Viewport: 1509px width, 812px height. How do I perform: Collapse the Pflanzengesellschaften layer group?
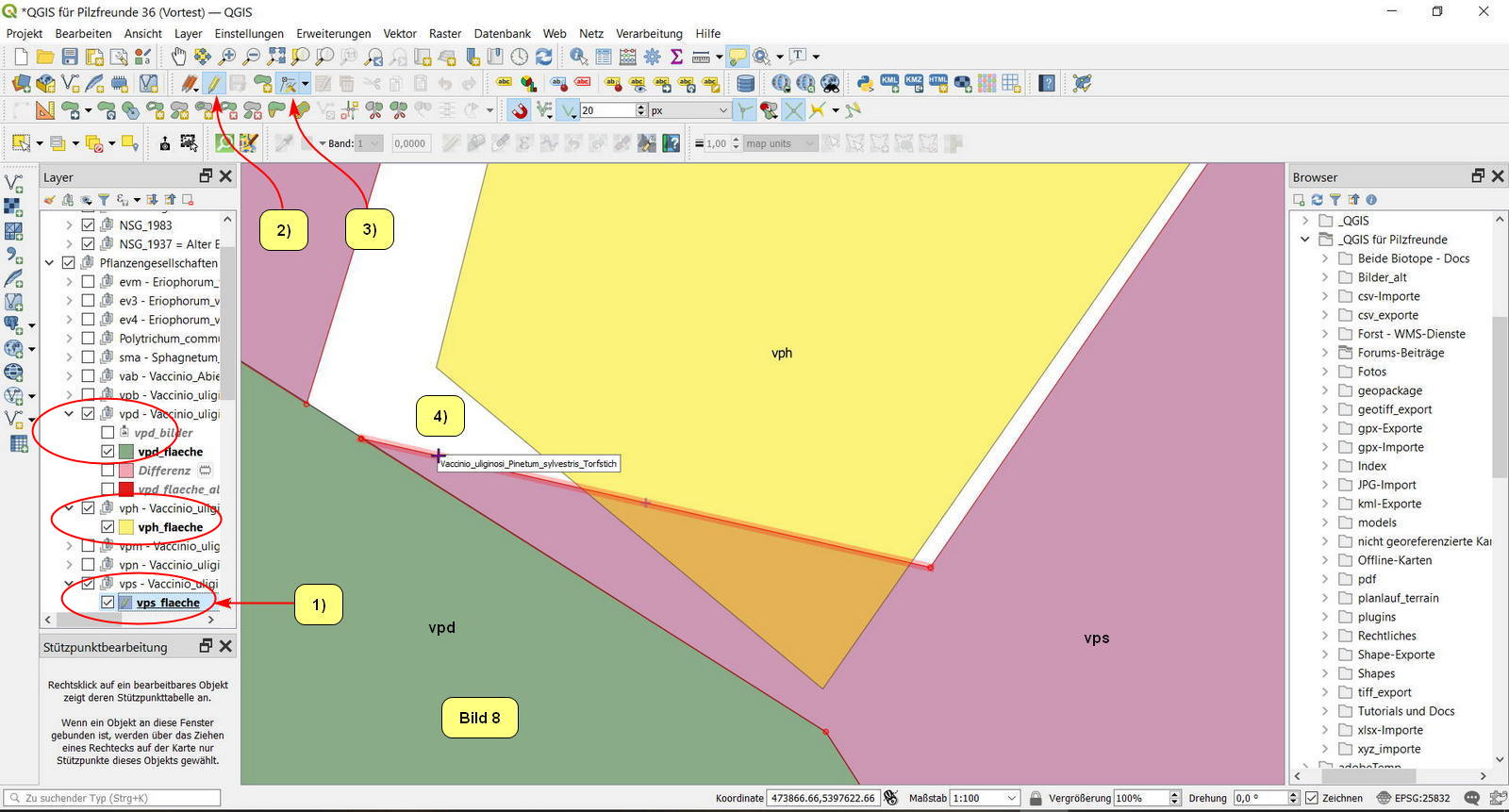[49, 263]
